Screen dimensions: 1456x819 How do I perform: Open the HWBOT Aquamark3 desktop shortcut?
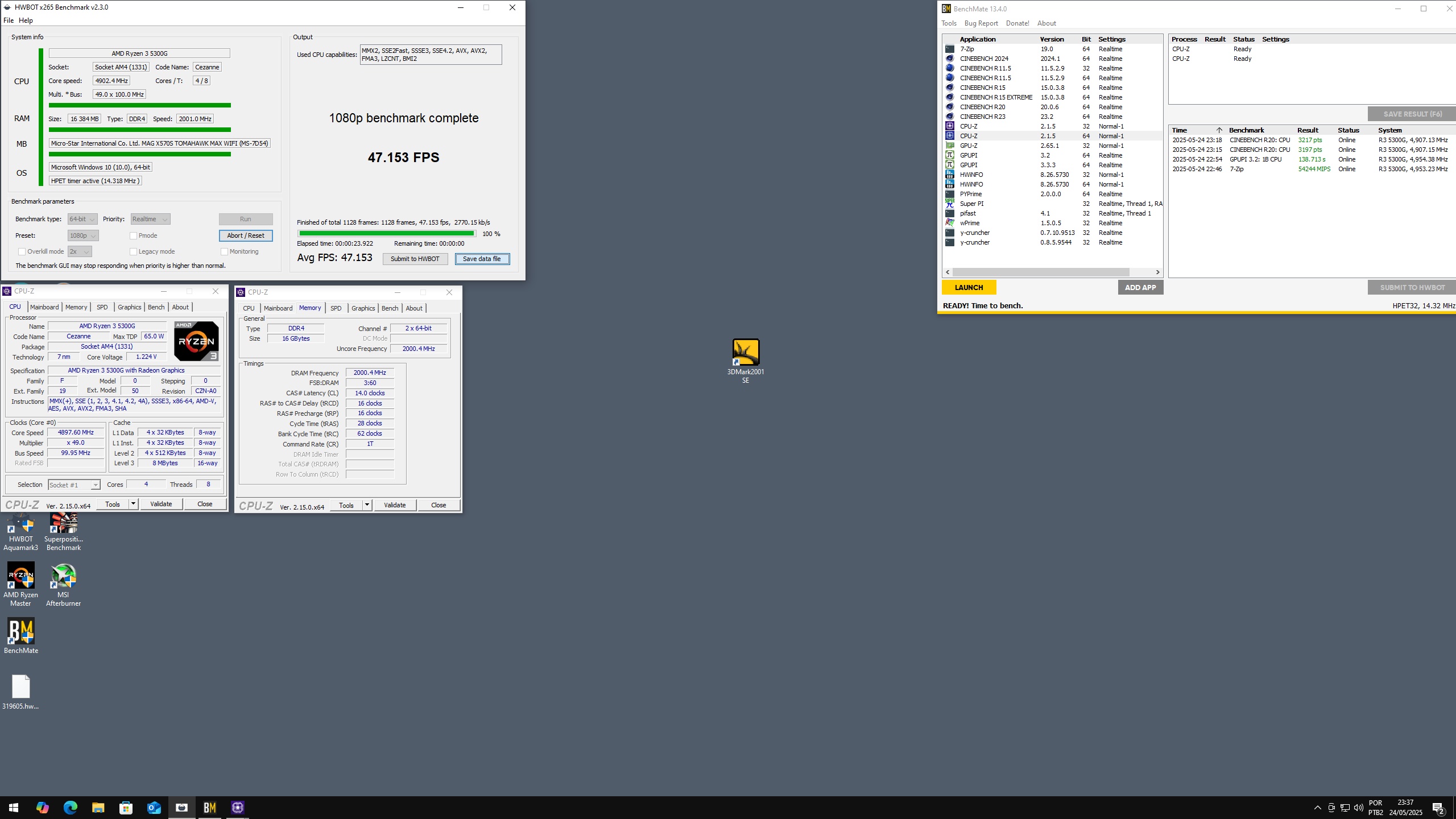(x=20, y=532)
